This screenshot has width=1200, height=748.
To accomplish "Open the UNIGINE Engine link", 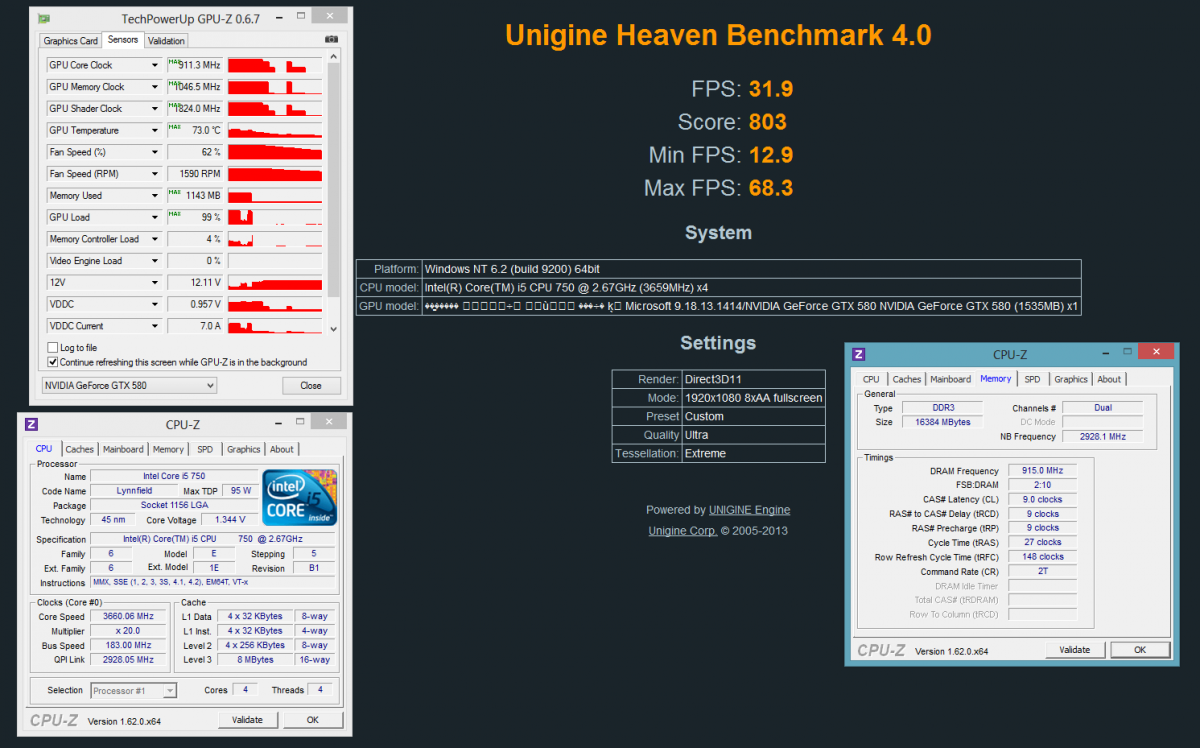I will tap(749, 510).
